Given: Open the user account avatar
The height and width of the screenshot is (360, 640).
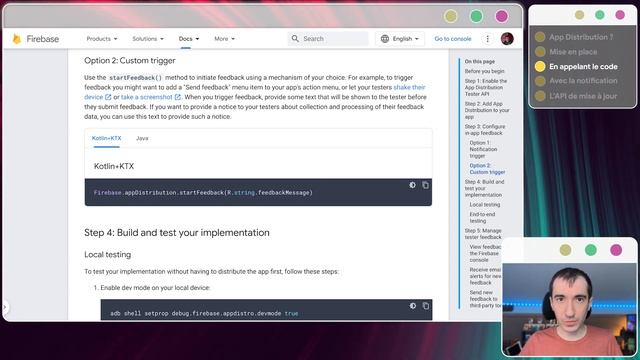Looking at the screenshot, I should (507, 39).
